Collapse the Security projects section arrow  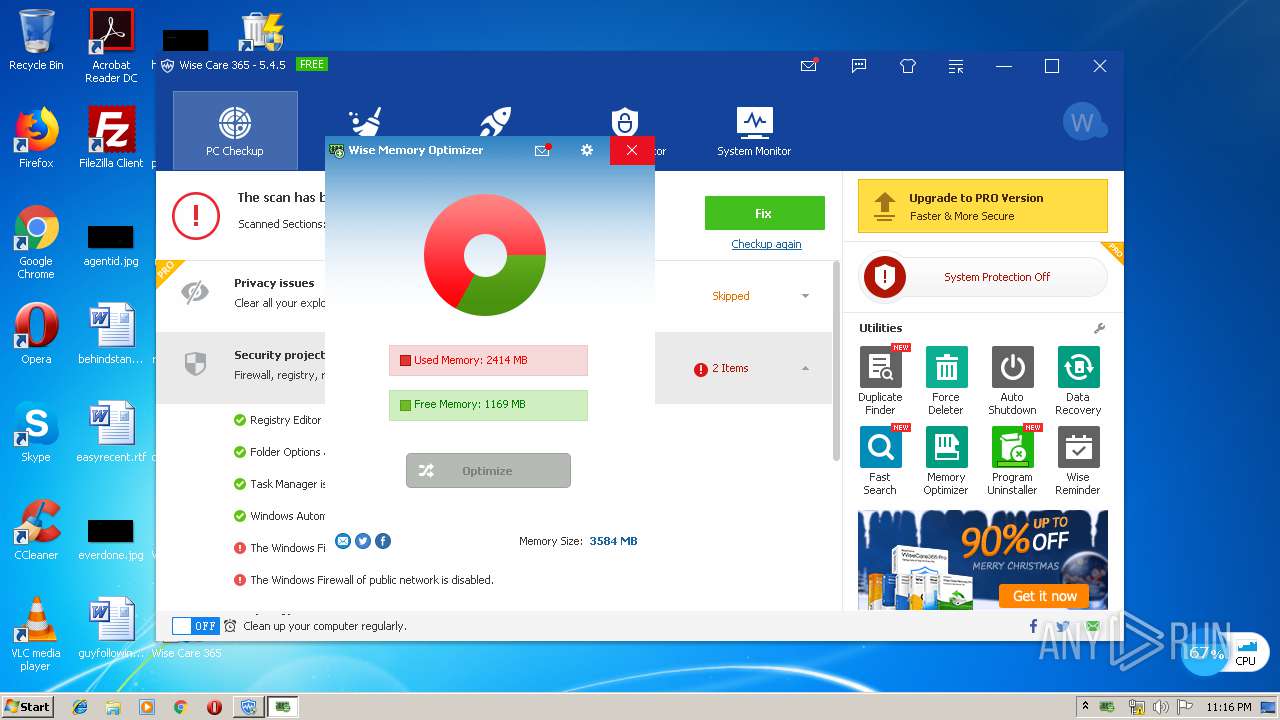point(806,368)
